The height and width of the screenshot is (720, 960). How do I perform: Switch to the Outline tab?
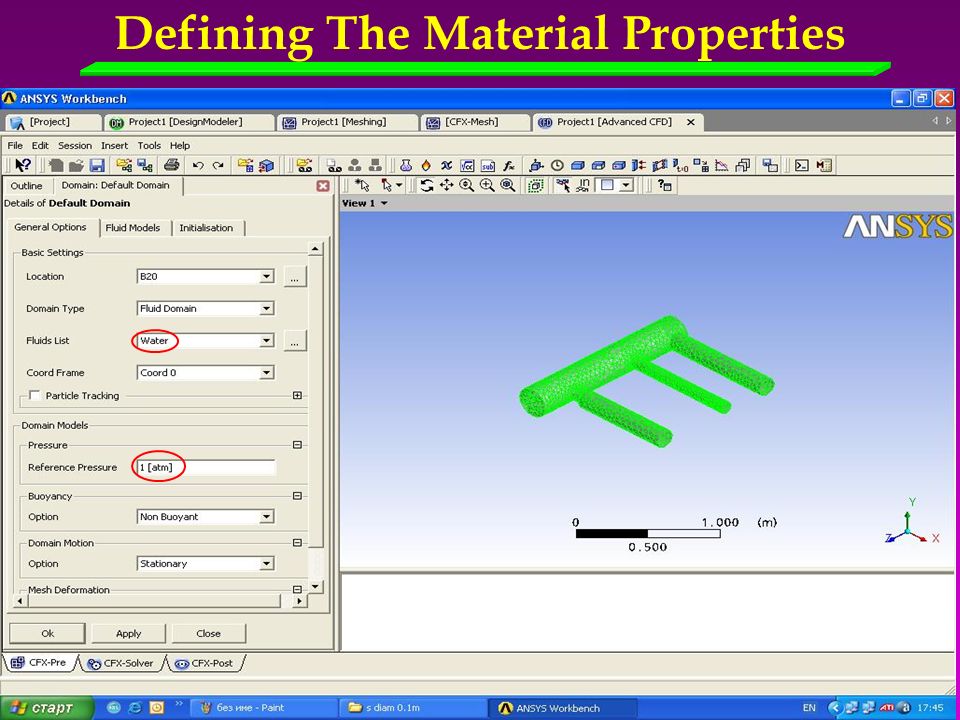pos(26,186)
